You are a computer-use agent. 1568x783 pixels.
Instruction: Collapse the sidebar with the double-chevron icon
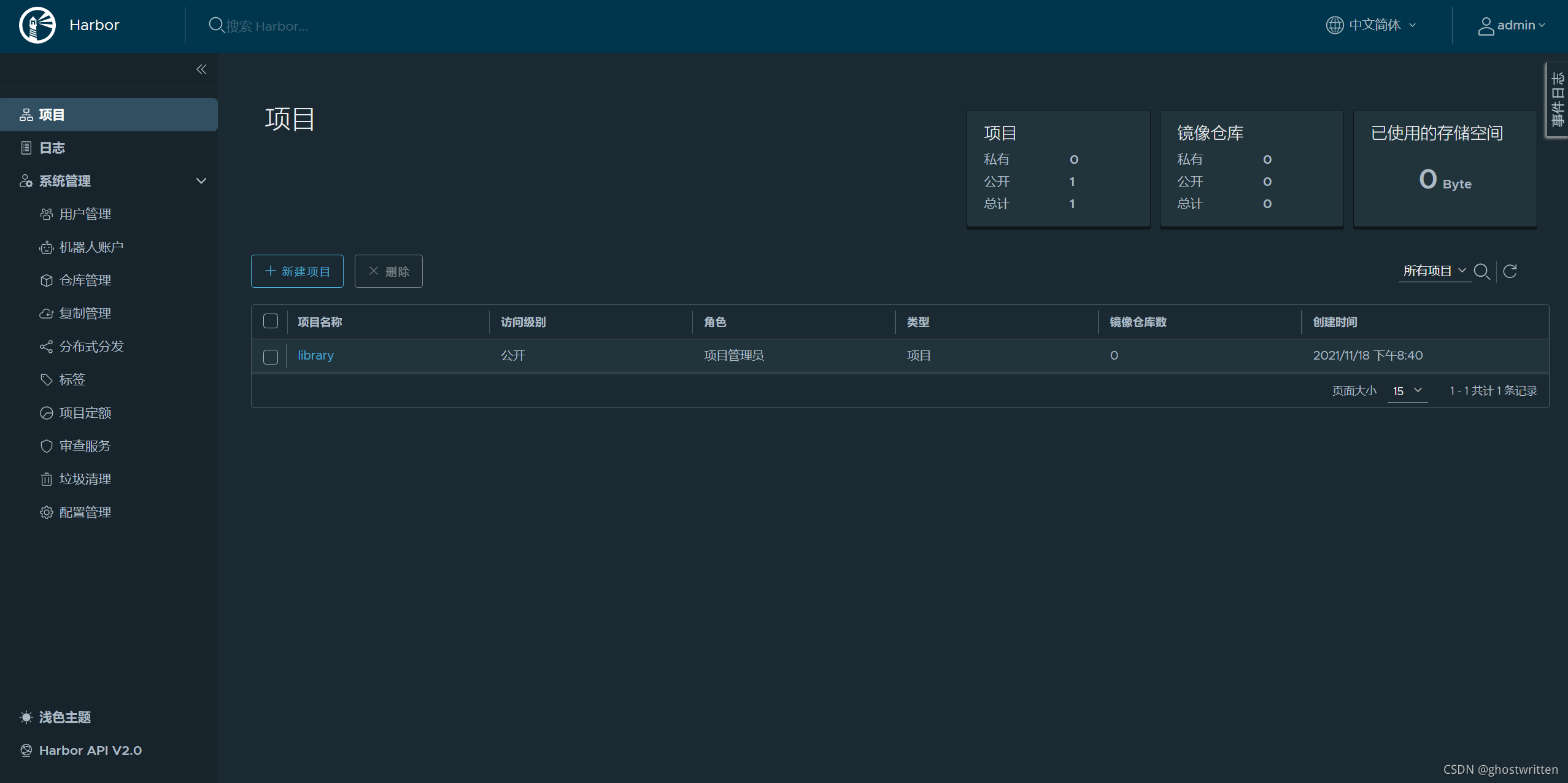[201, 69]
